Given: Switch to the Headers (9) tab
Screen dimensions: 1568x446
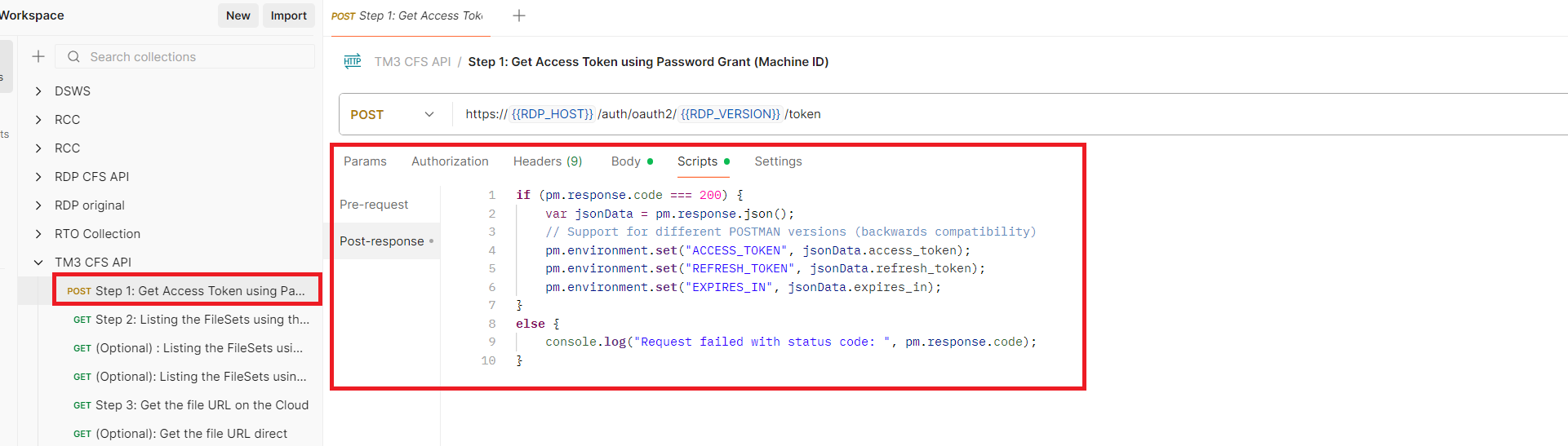Looking at the screenshot, I should pos(547,161).
